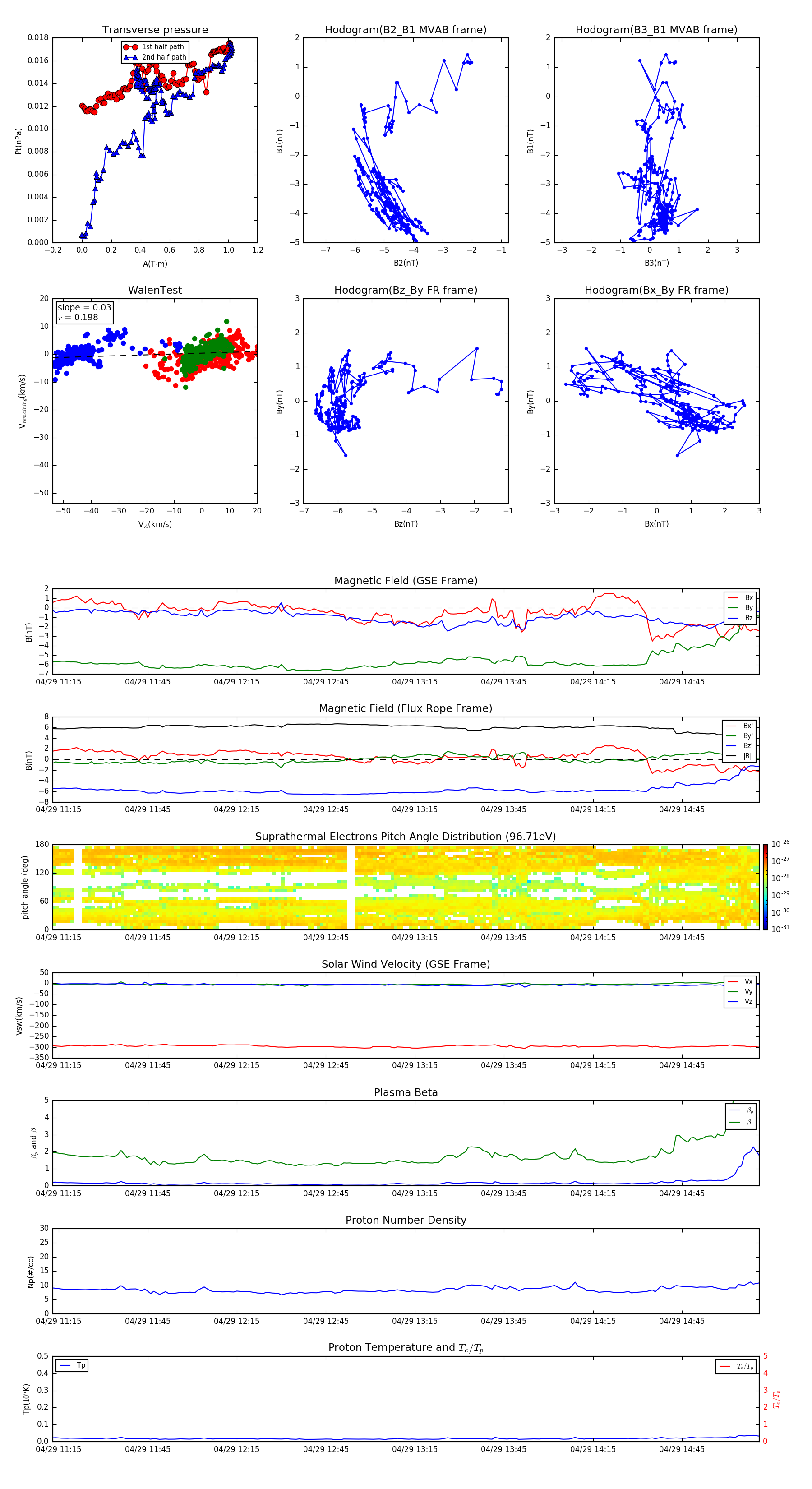The height and width of the screenshot is (1489, 812).
Task: Click the colorbar's top label 10^-26
Action: 780,844
